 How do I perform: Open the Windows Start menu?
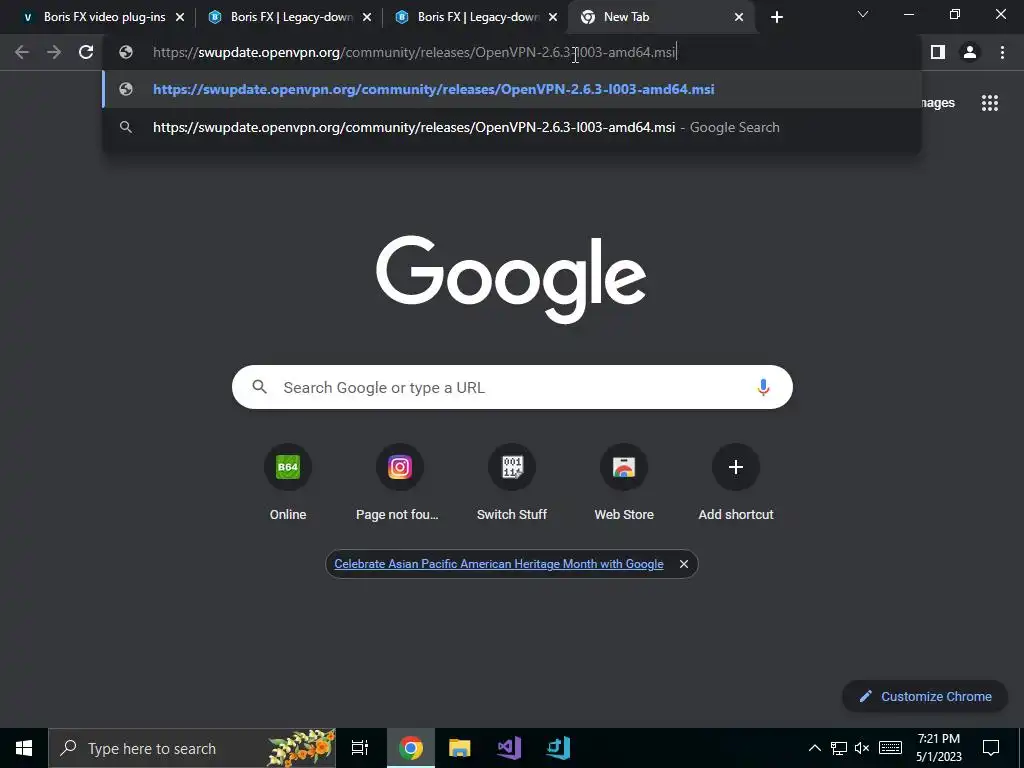24,748
